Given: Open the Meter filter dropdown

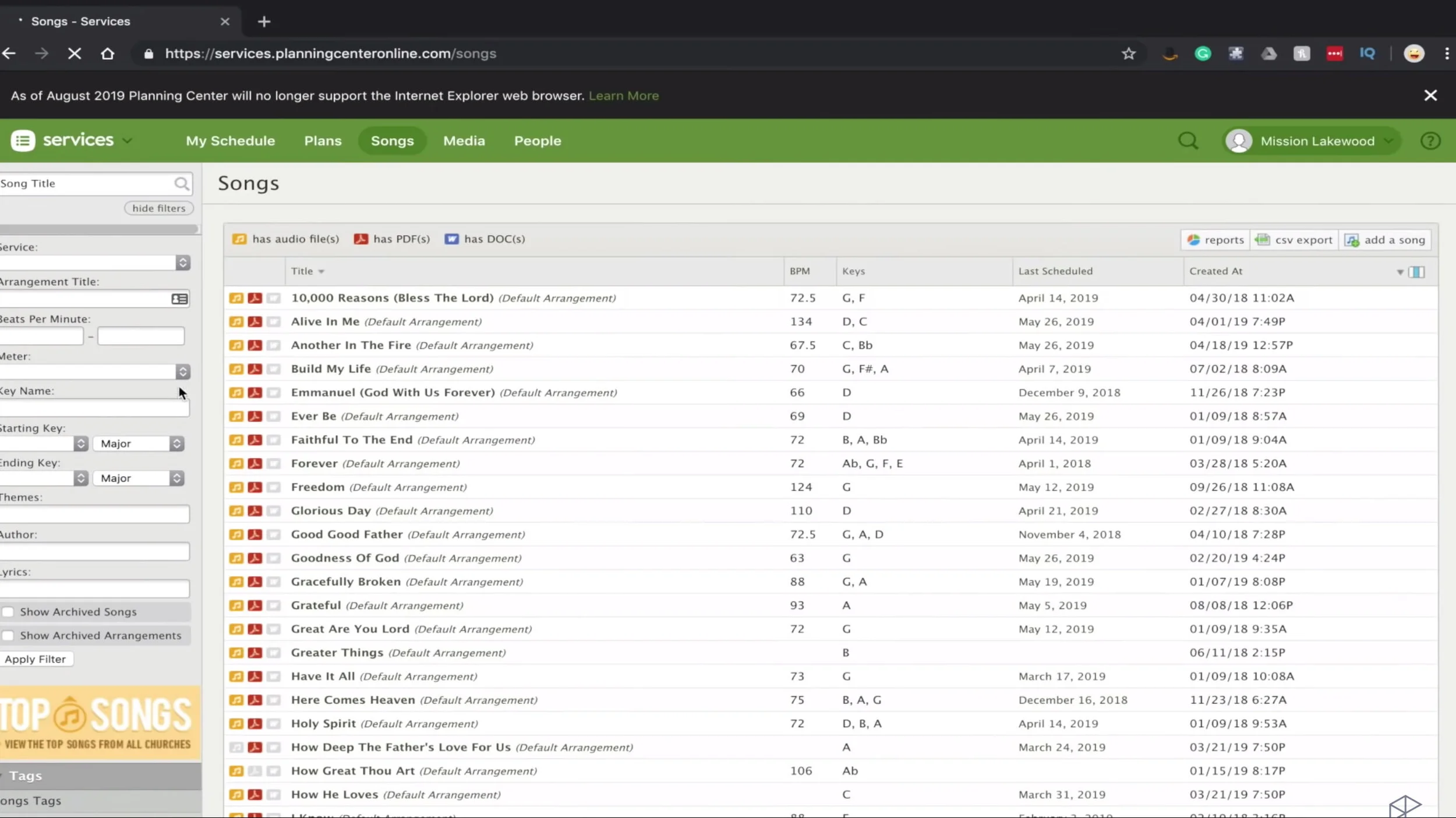Looking at the screenshot, I should coord(94,371).
